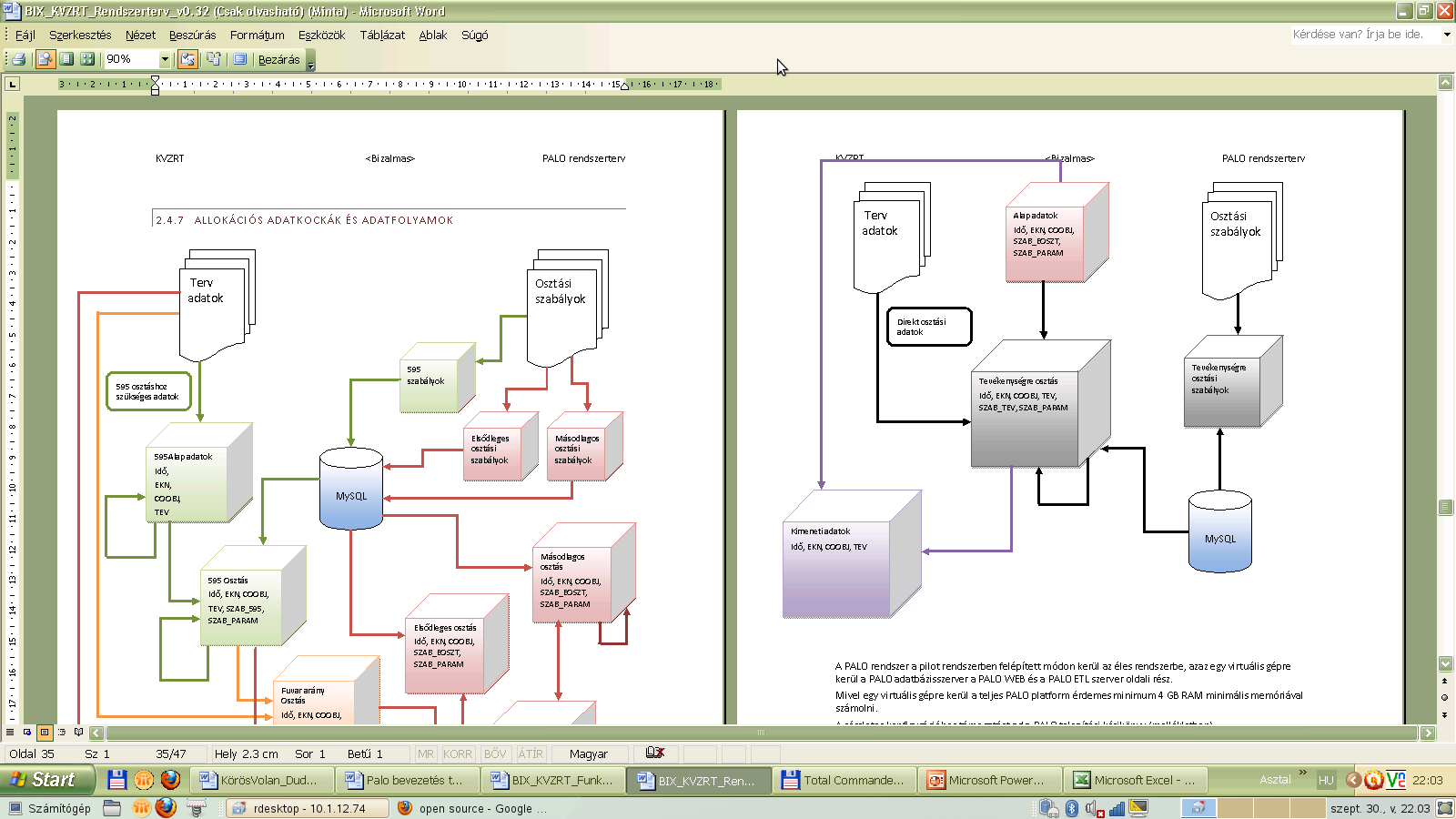1456x819 pixels.
Task: Switch to Normal view button
Action: (10, 732)
